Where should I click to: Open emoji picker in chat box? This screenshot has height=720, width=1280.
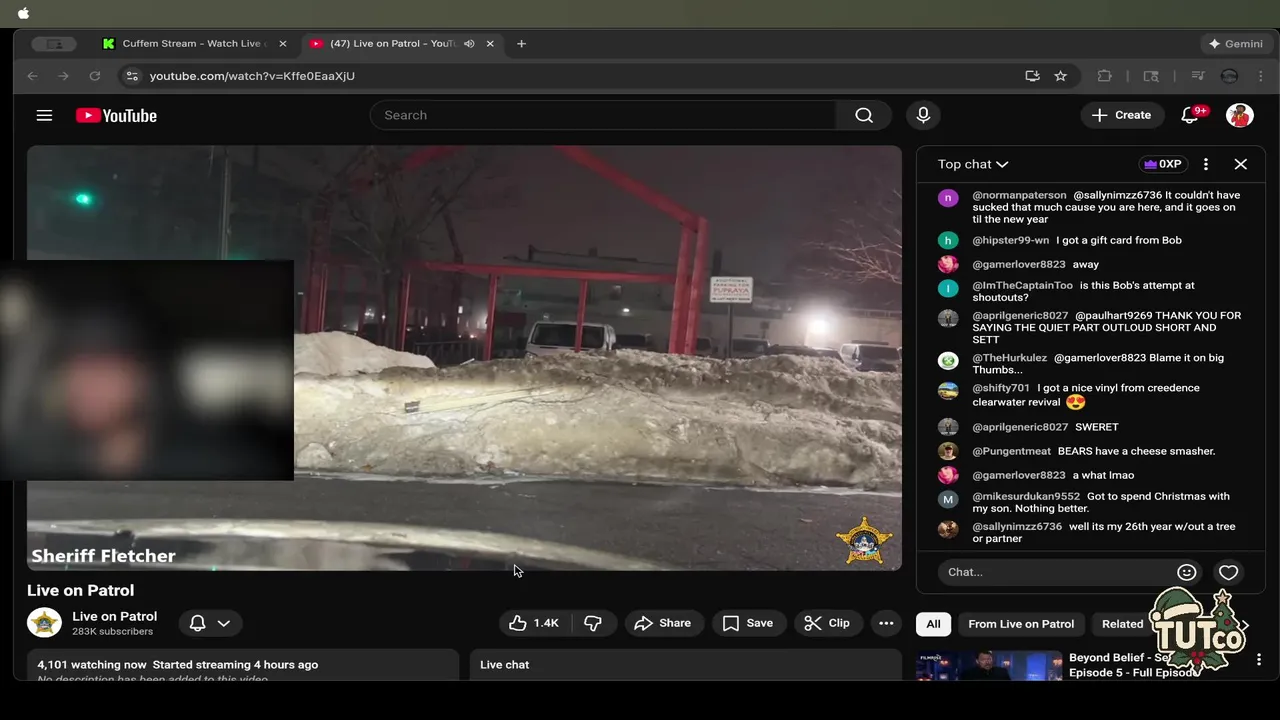point(1187,572)
